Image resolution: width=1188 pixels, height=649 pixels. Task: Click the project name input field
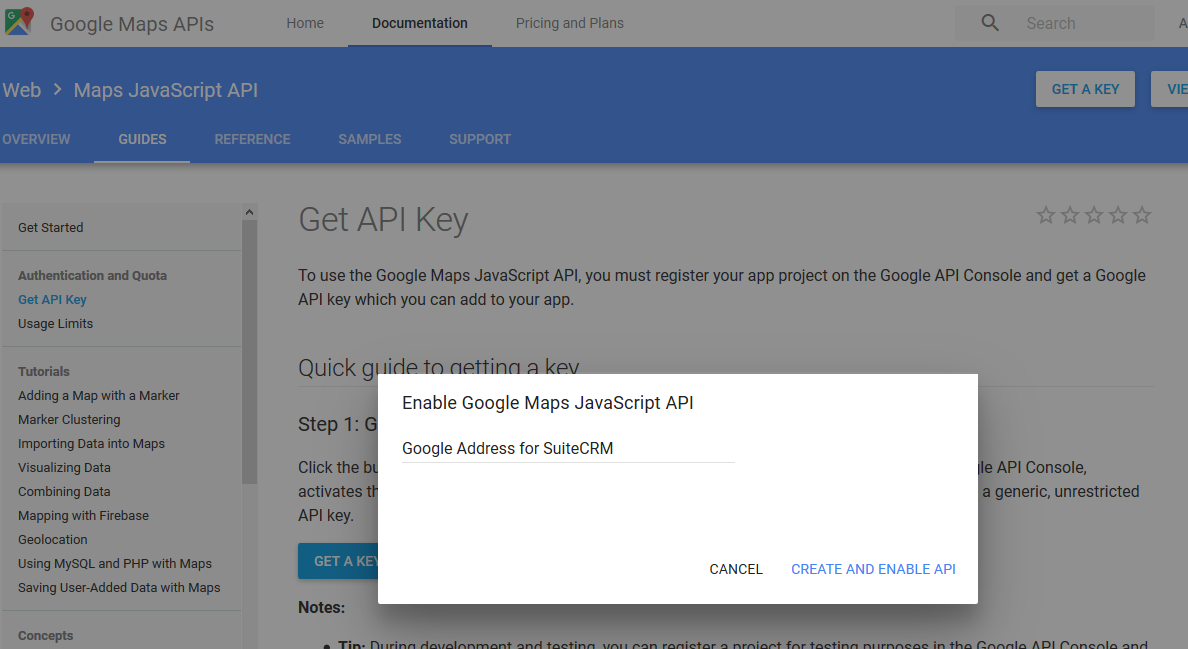pos(568,448)
